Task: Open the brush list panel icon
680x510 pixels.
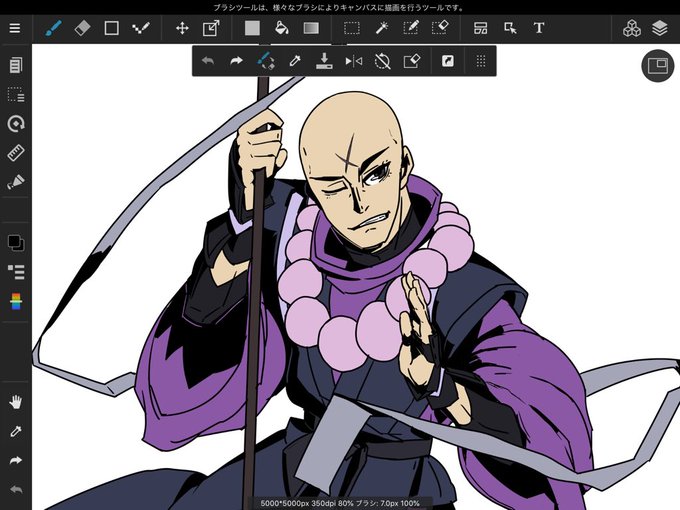Action: [16, 272]
